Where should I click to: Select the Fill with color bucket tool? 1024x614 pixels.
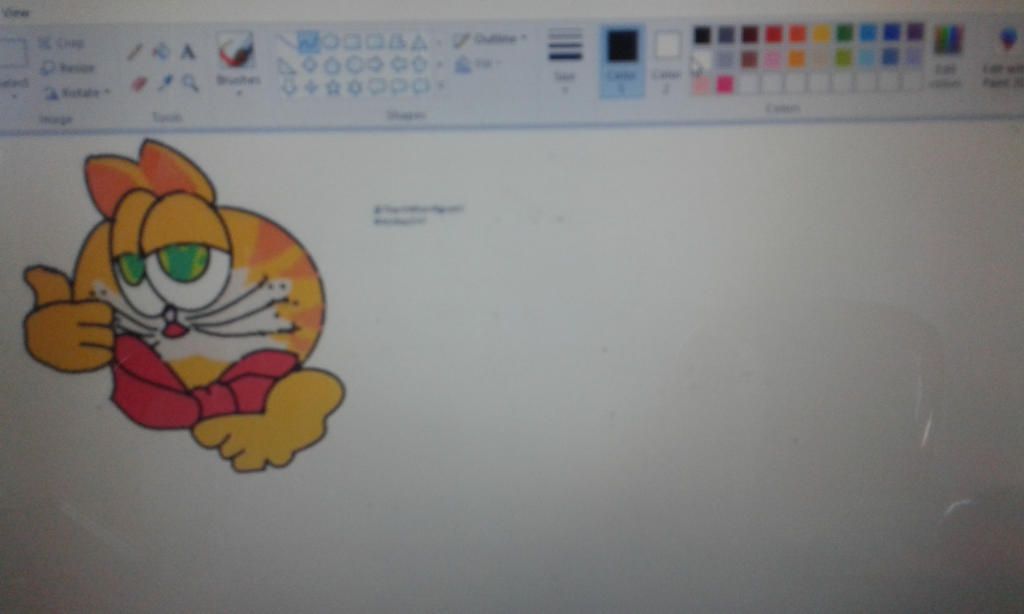pyautogui.click(x=161, y=52)
